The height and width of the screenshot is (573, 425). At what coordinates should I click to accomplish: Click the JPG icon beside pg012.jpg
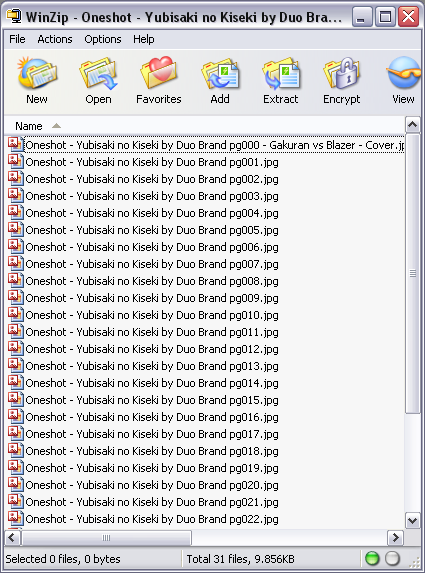click(16, 349)
